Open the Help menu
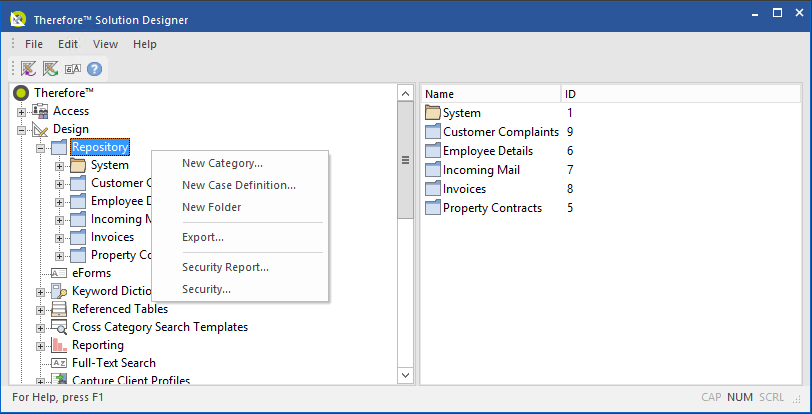This screenshot has width=812, height=414. [x=144, y=44]
